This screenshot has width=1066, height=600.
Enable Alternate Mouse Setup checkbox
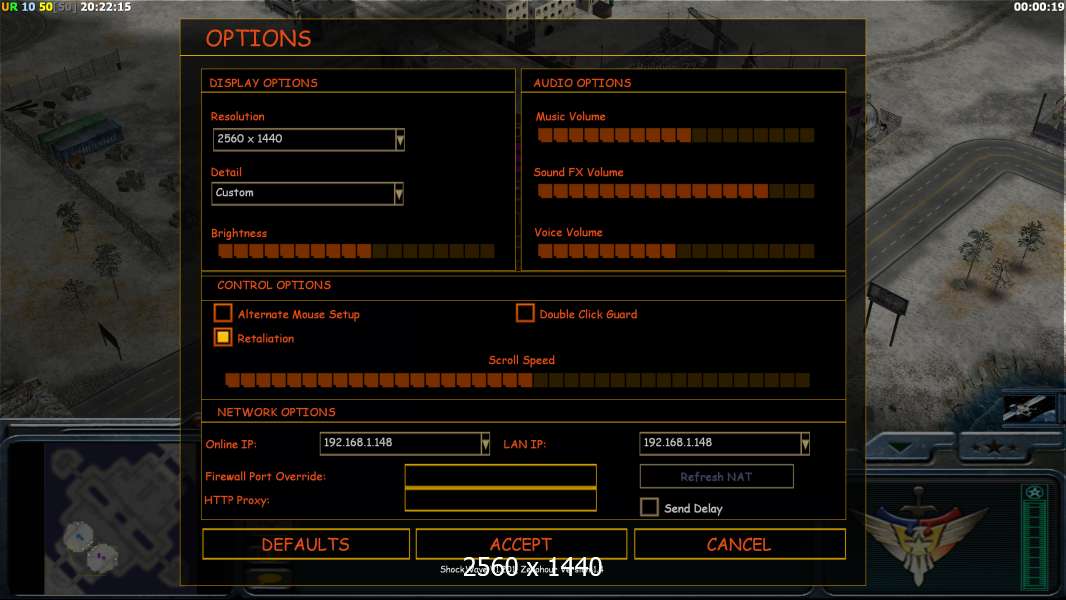223,313
